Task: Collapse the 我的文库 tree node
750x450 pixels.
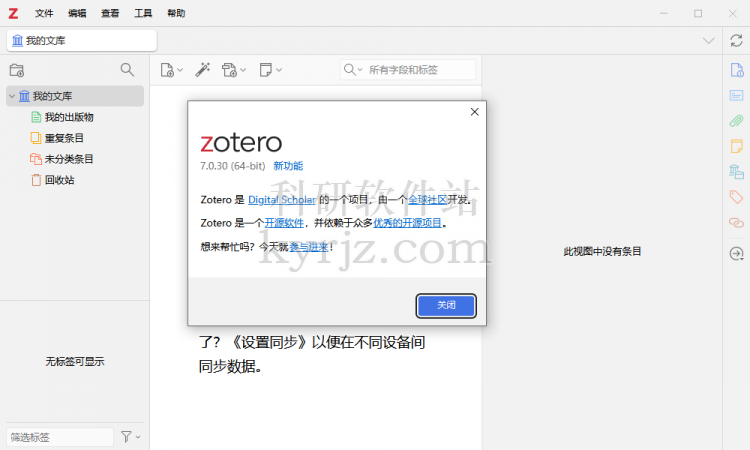Action: click(12, 96)
